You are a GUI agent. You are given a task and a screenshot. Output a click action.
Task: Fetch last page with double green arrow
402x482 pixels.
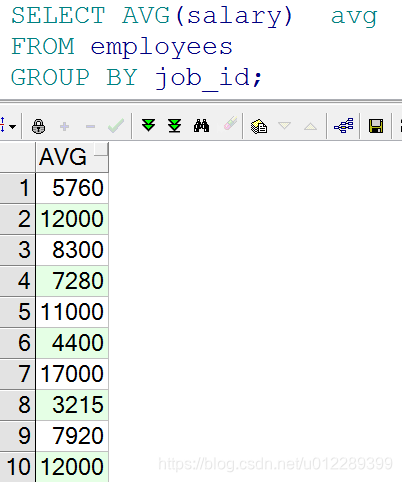click(x=174, y=126)
